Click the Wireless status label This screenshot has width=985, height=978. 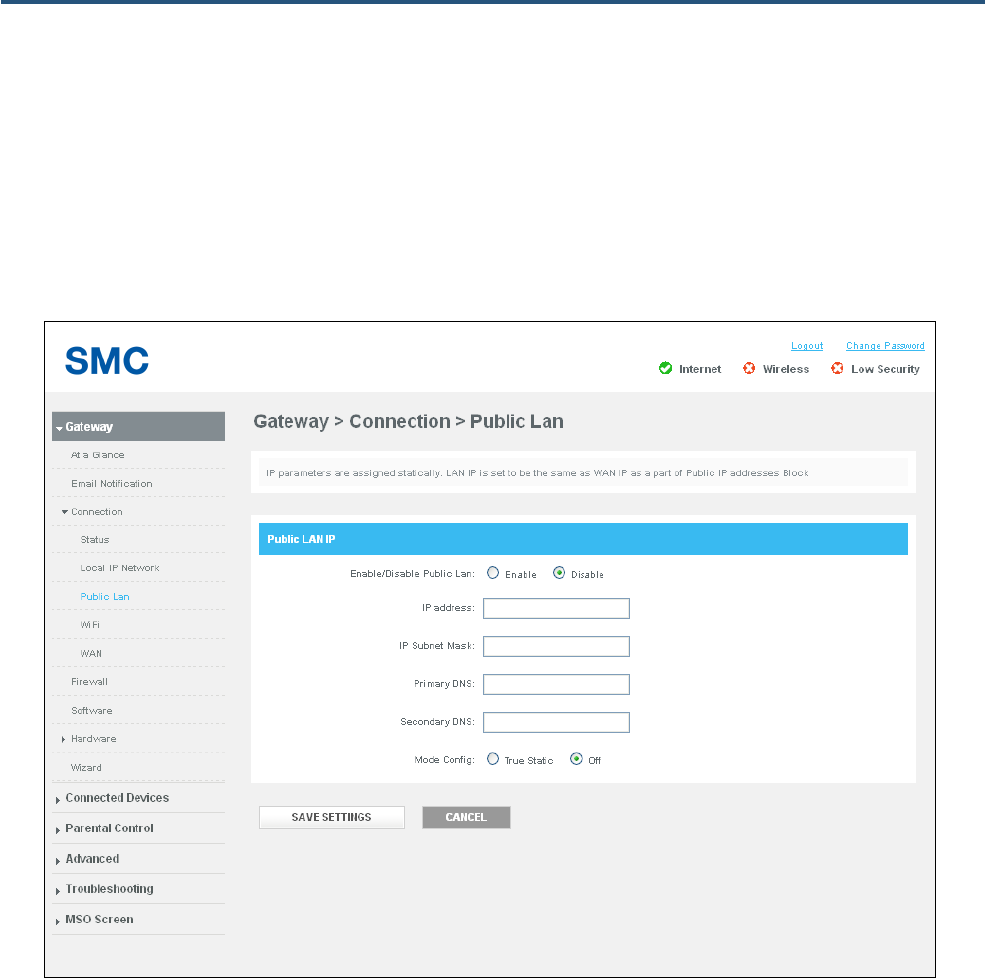pyautogui.click(x=786, y=369)
